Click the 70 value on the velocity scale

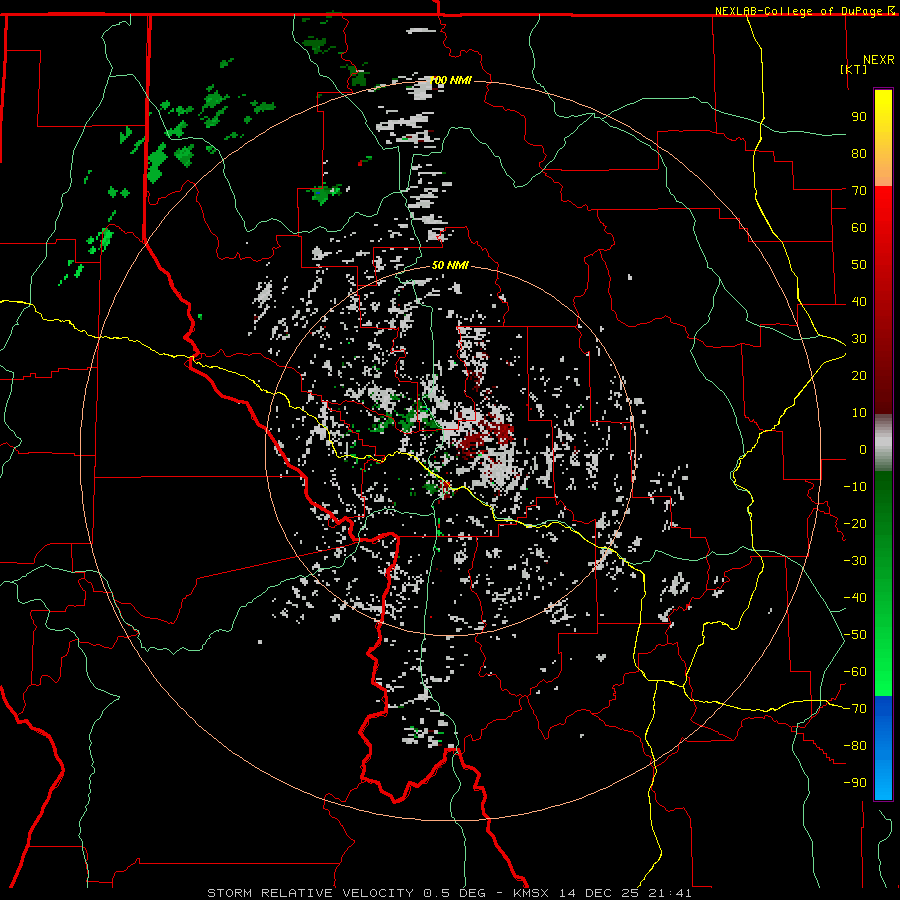coord(859,191)
